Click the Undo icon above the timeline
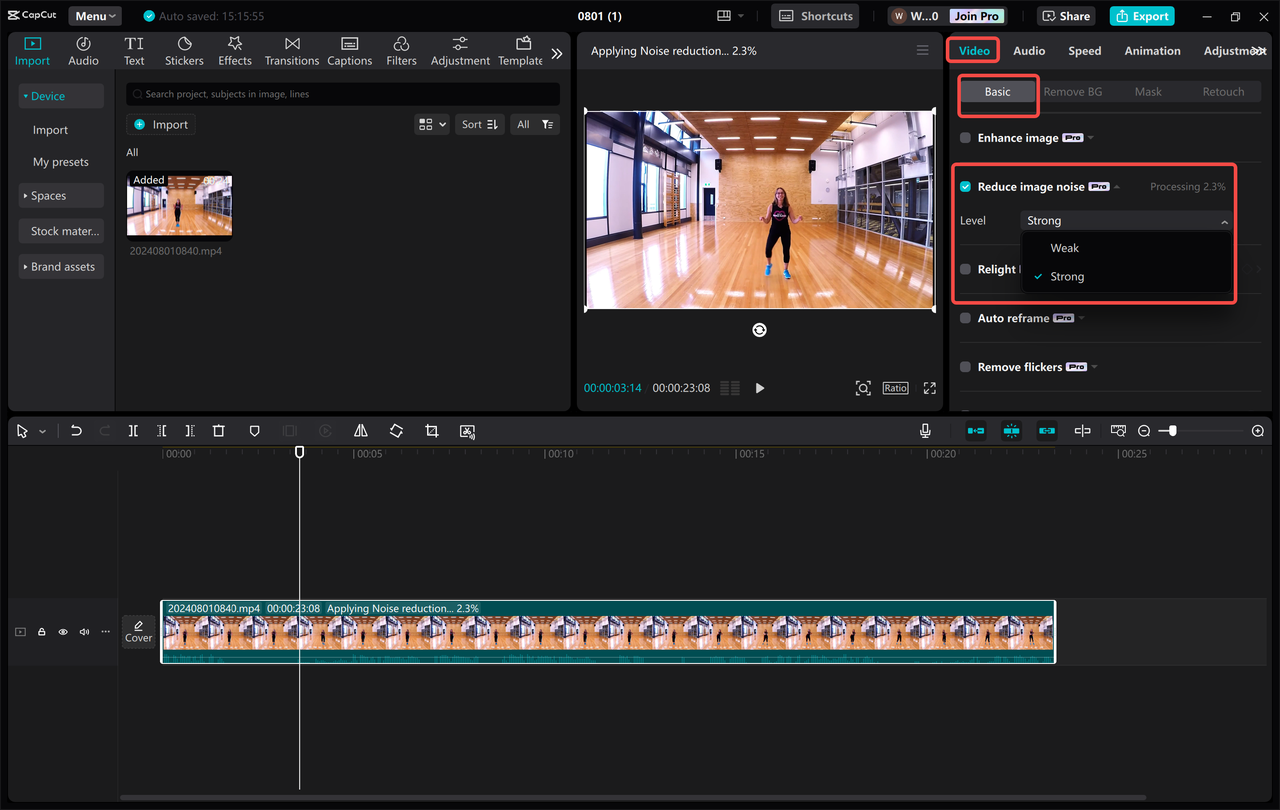 pyautogui.click(x=76, y=430)
